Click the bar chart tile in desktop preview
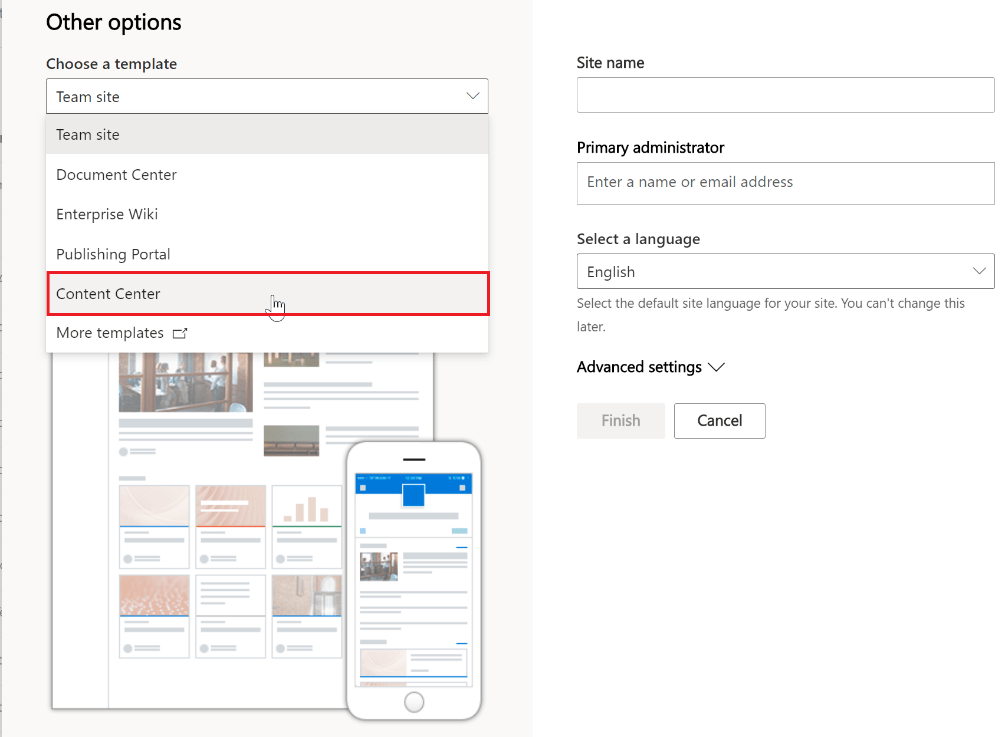 306,507
